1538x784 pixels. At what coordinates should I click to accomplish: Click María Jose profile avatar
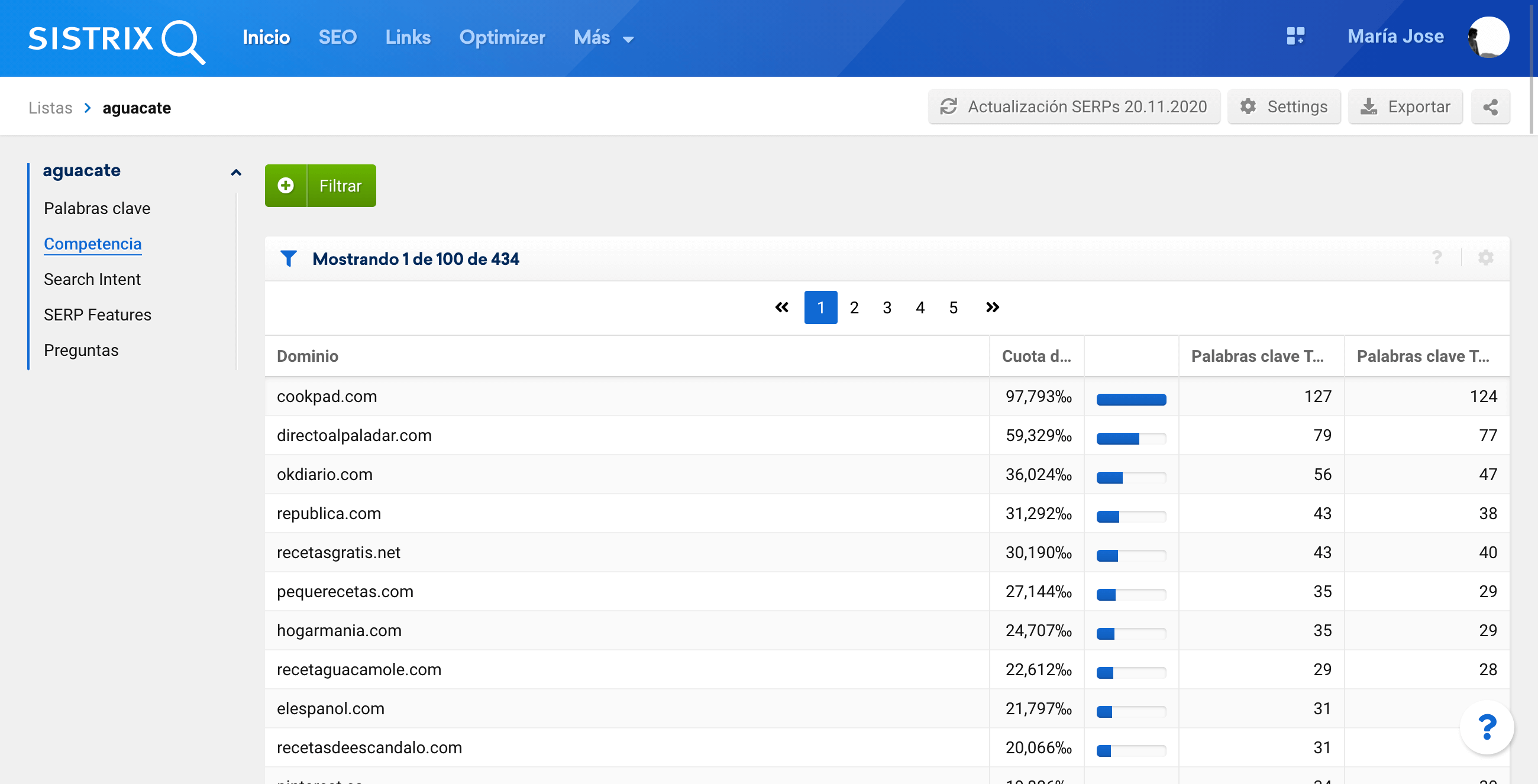[1488, 37]
